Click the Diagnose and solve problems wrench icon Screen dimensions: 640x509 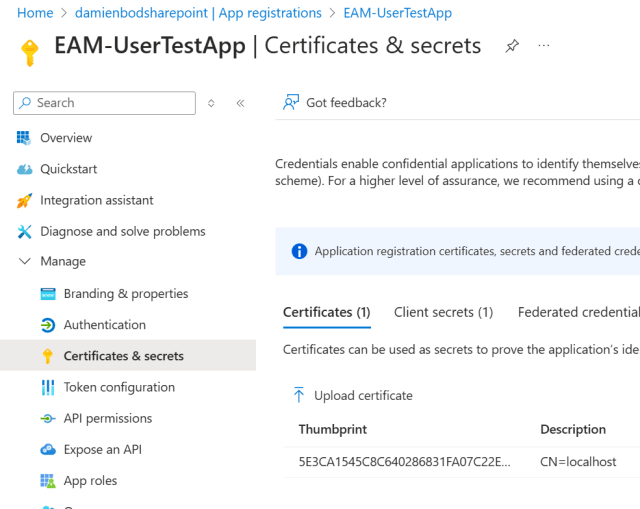click(24, 231)
